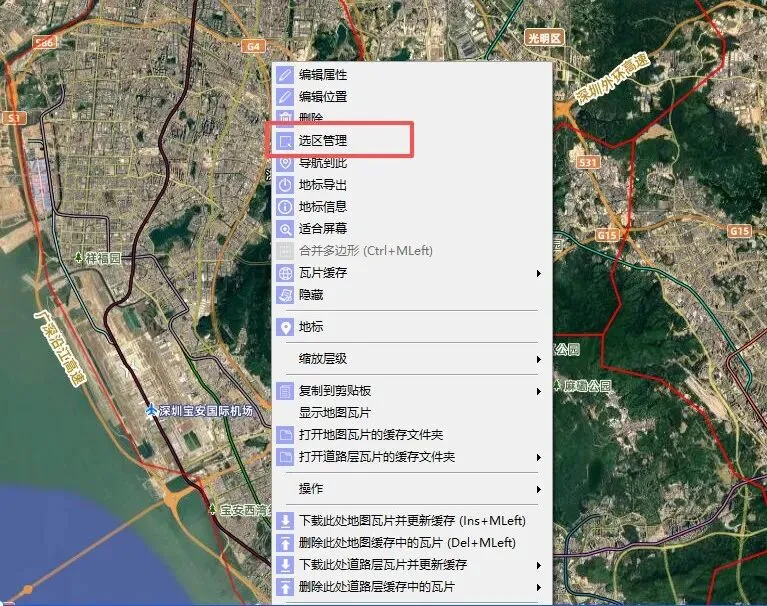767x606 pixels.
Task: Click the magnifier icon beside 适合屏幕
Action: (285, 229)
